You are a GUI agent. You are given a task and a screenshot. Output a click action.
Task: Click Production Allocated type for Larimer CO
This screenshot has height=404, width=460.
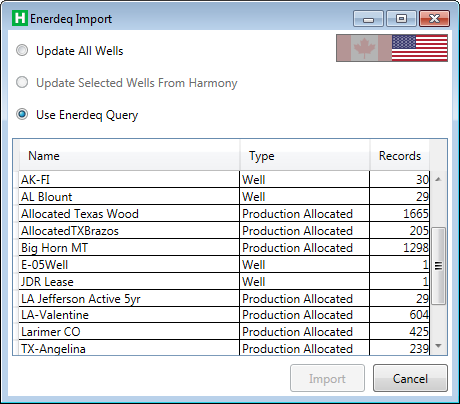coord(305,331)
